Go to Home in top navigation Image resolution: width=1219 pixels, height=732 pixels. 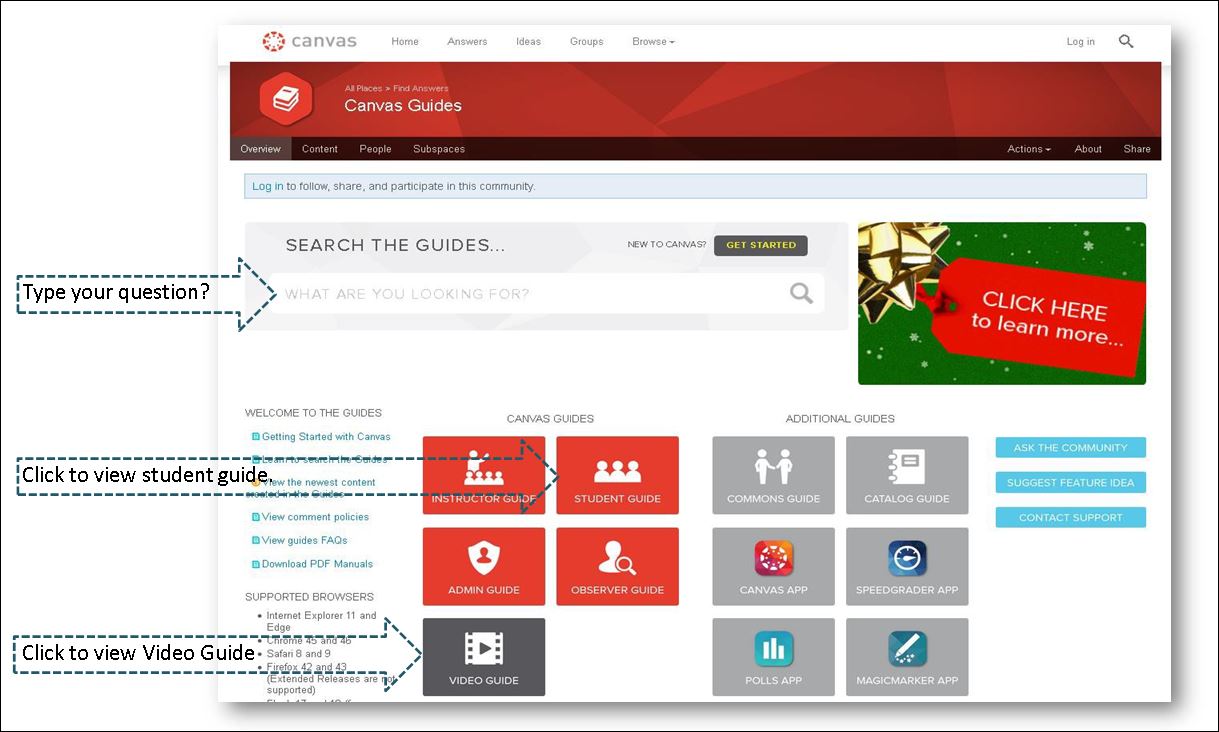pyautogui.click(x=405, y=42)
